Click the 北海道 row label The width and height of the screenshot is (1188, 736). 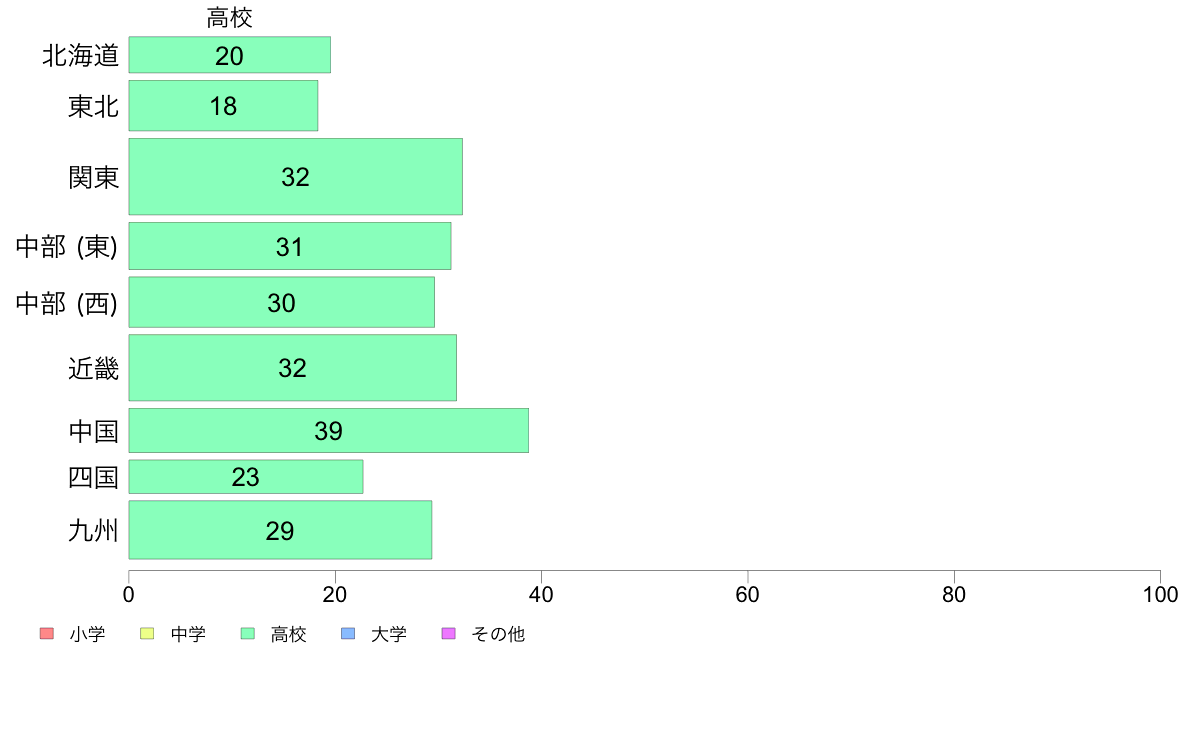coord(80,55)
